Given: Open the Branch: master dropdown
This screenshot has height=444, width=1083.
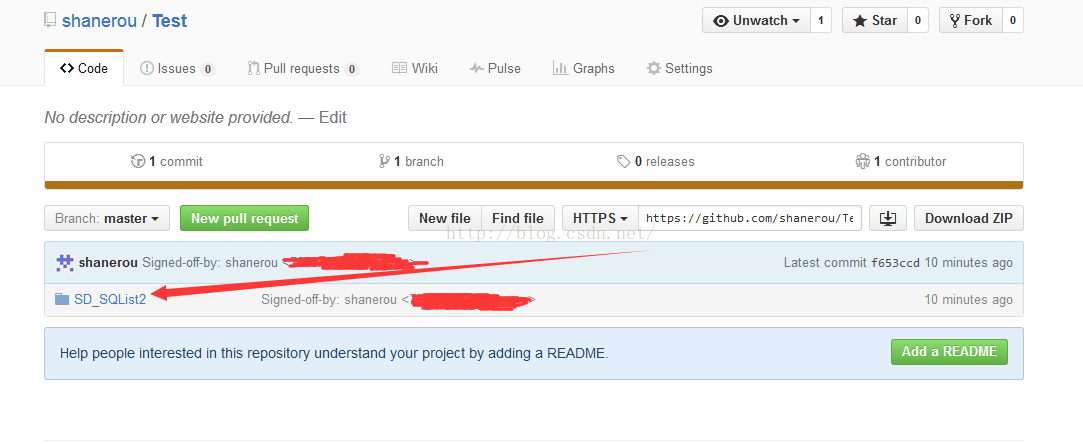Looking at the screenshot, I should 107,218.
